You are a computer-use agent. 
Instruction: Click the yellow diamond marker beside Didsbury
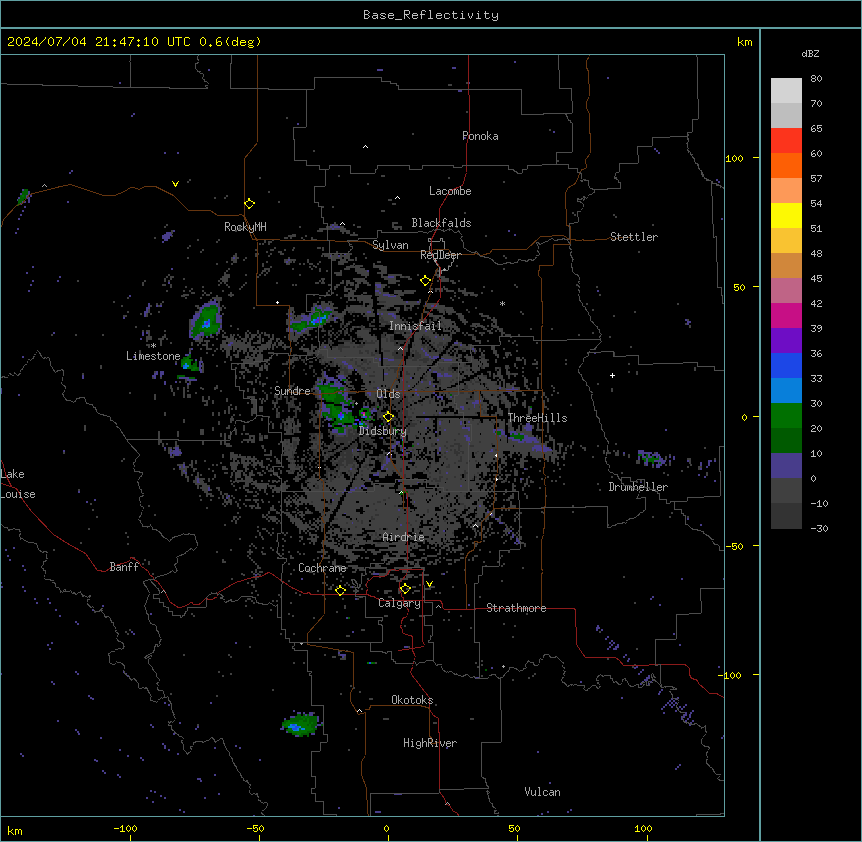[388, 417]
